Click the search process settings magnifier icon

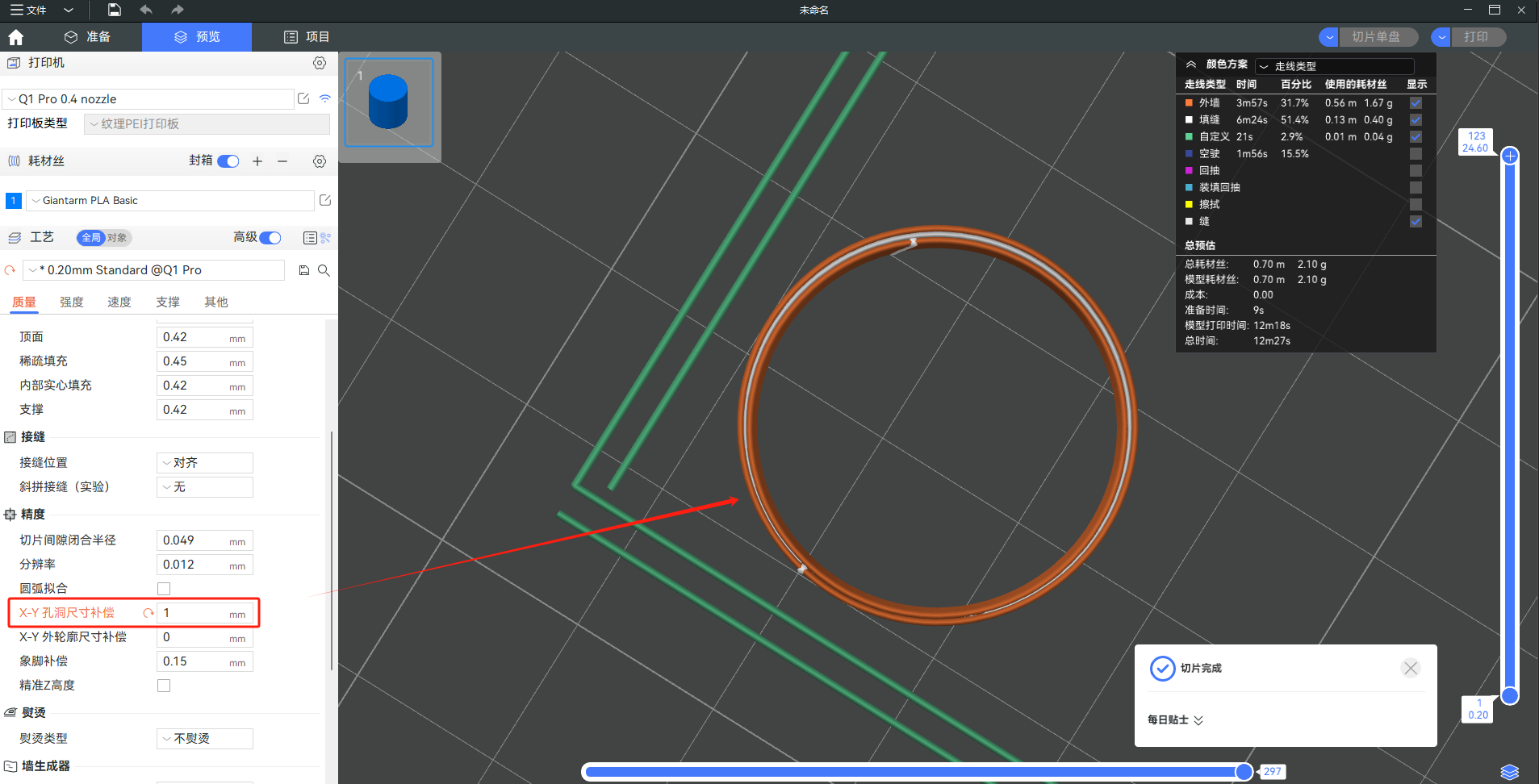324,270
